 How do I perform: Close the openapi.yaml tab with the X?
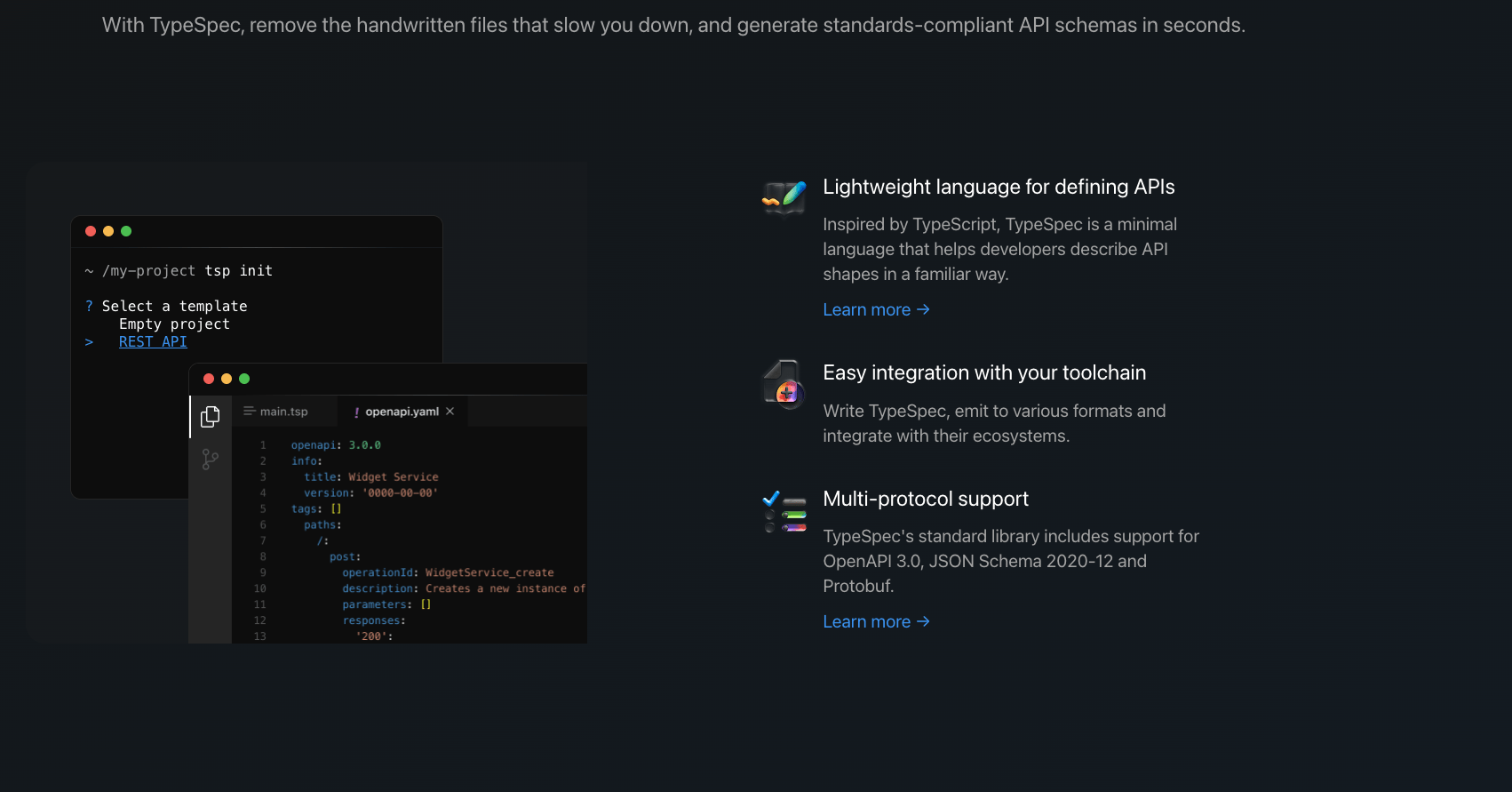[450, 411]
